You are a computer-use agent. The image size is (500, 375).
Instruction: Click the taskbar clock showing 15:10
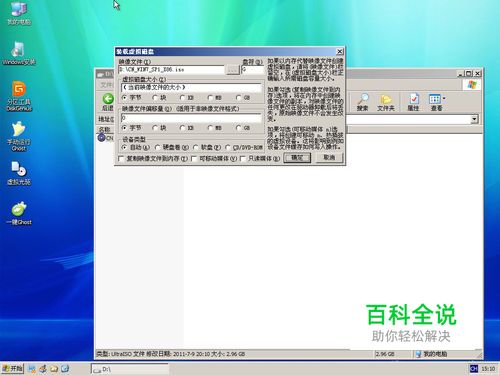point(488,369)
